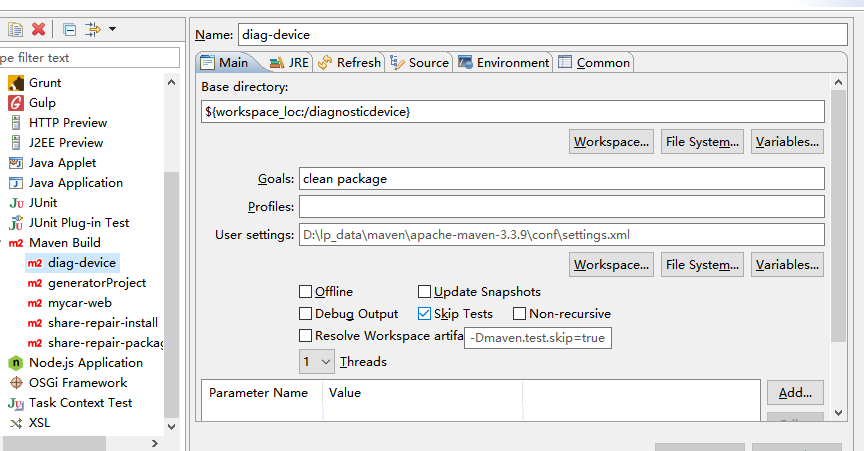Click the duplicate launch configuration icon

pyautogui.click(x=15, y=29)
